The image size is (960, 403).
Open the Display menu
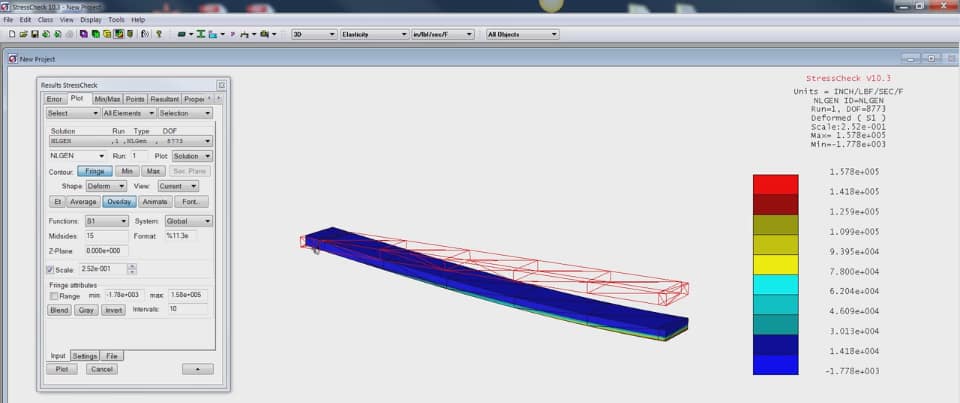91,19
